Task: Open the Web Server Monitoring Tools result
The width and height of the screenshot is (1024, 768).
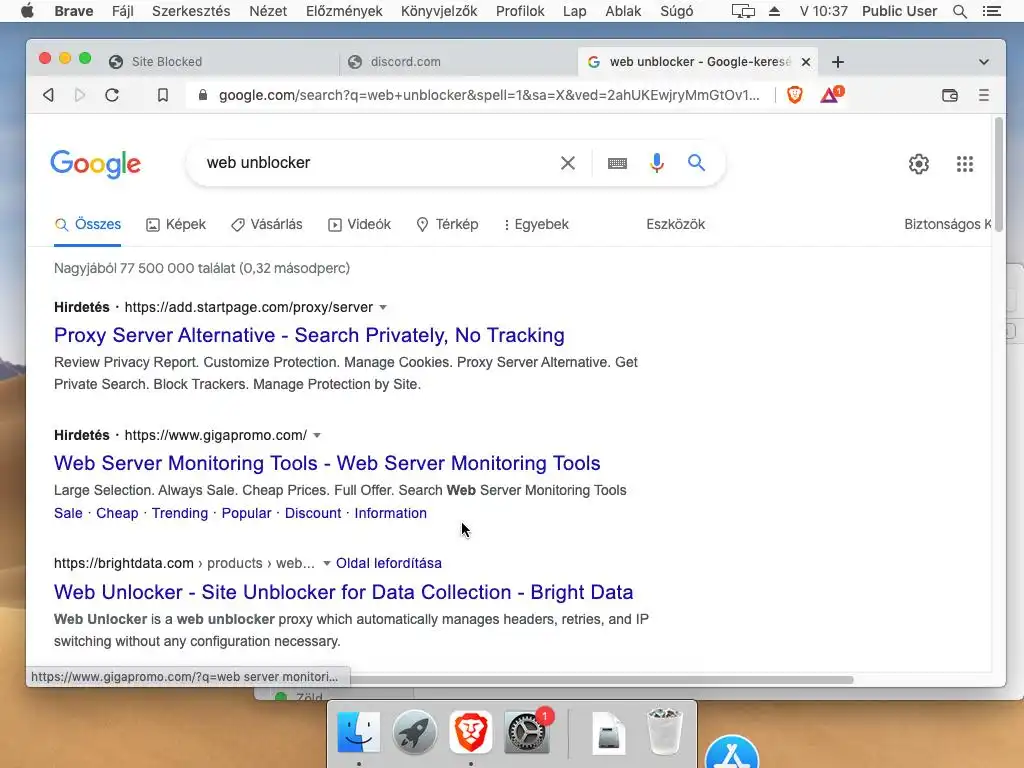Action: pos(327,463)
